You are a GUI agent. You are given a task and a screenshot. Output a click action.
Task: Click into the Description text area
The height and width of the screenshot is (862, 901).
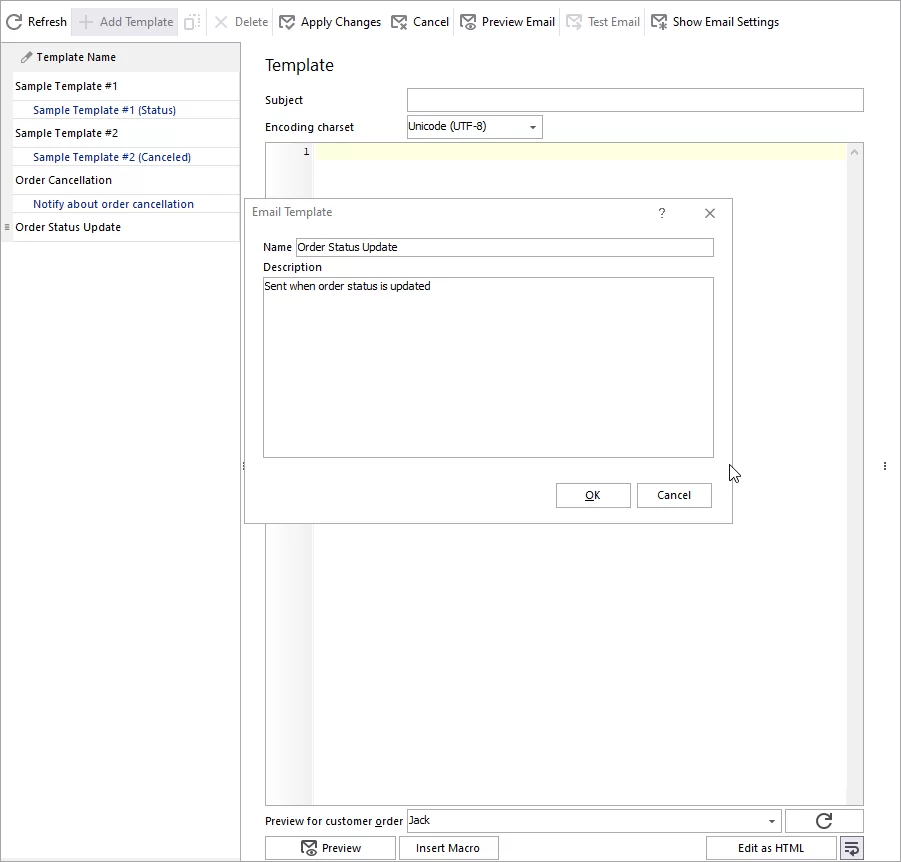(488, 367)
